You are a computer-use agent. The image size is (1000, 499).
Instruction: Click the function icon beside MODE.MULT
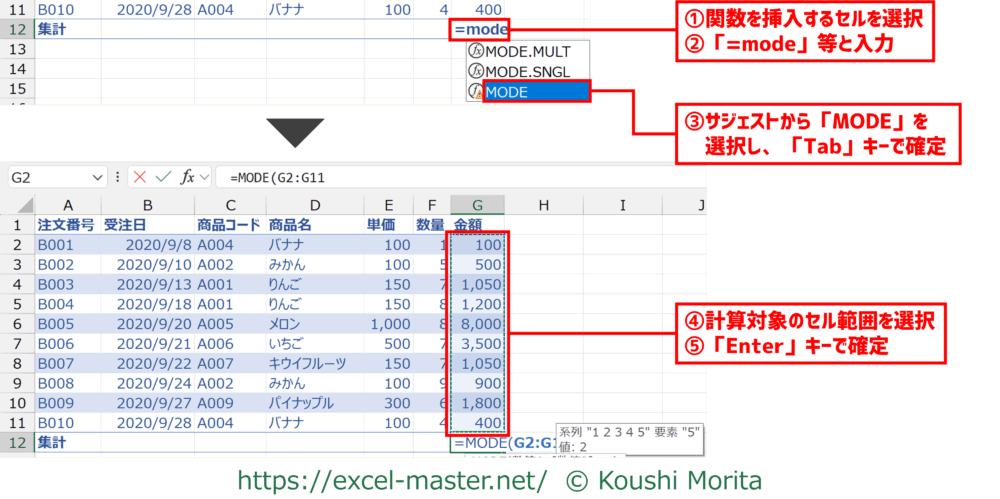[476, 49]
